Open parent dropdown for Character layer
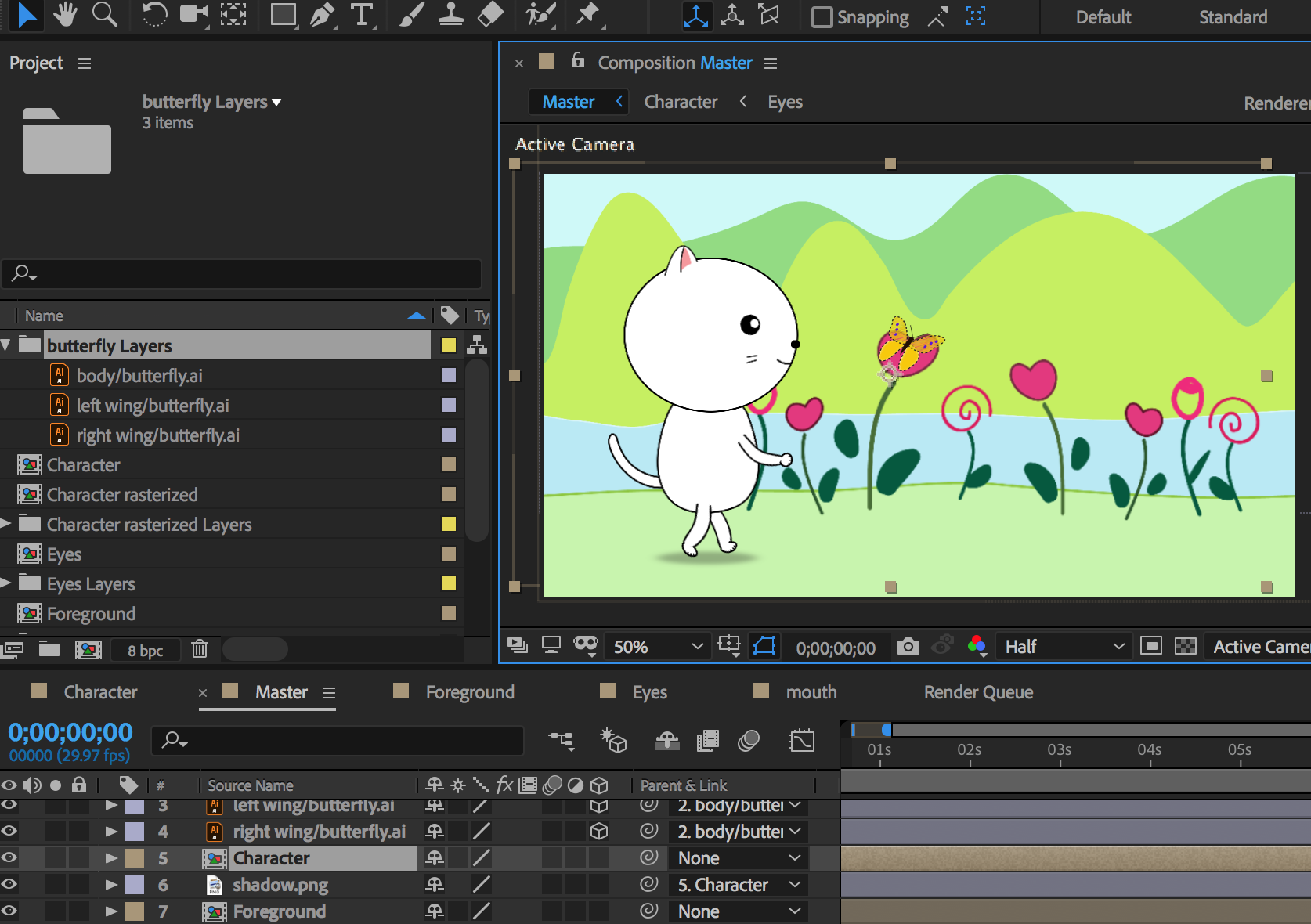The width and height of the screenshot is (1311, 924). 739,858
